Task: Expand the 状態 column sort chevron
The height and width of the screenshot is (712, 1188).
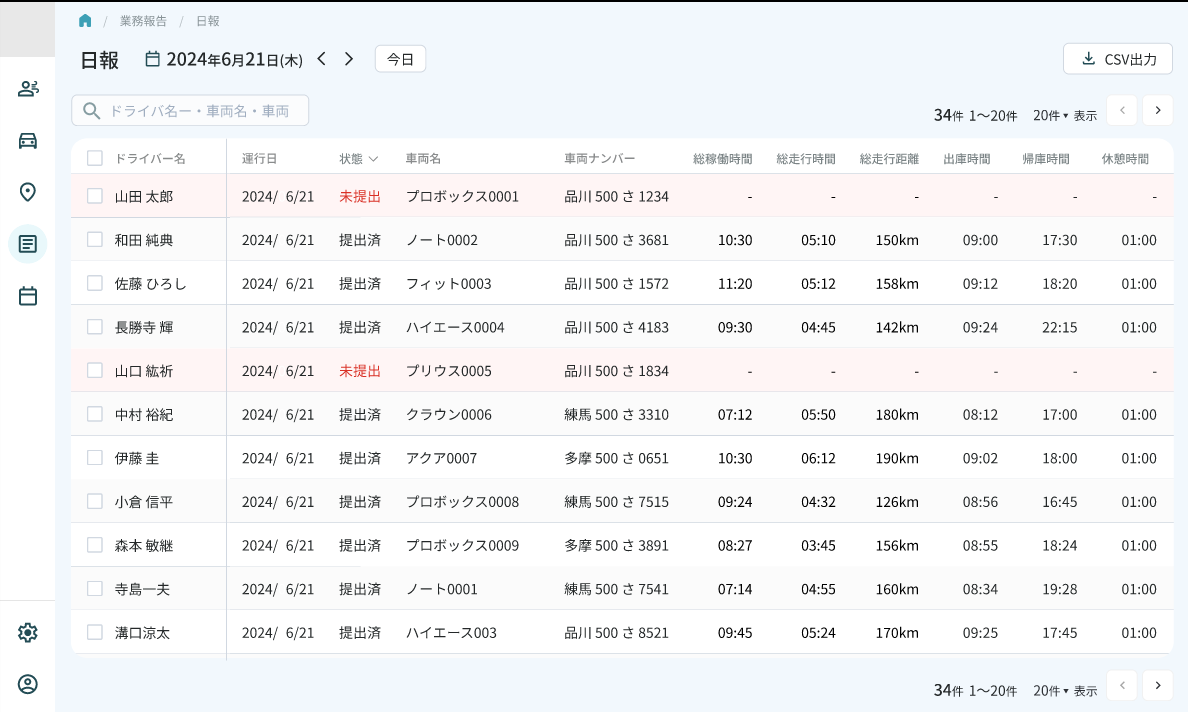Action: coord(374,159)
